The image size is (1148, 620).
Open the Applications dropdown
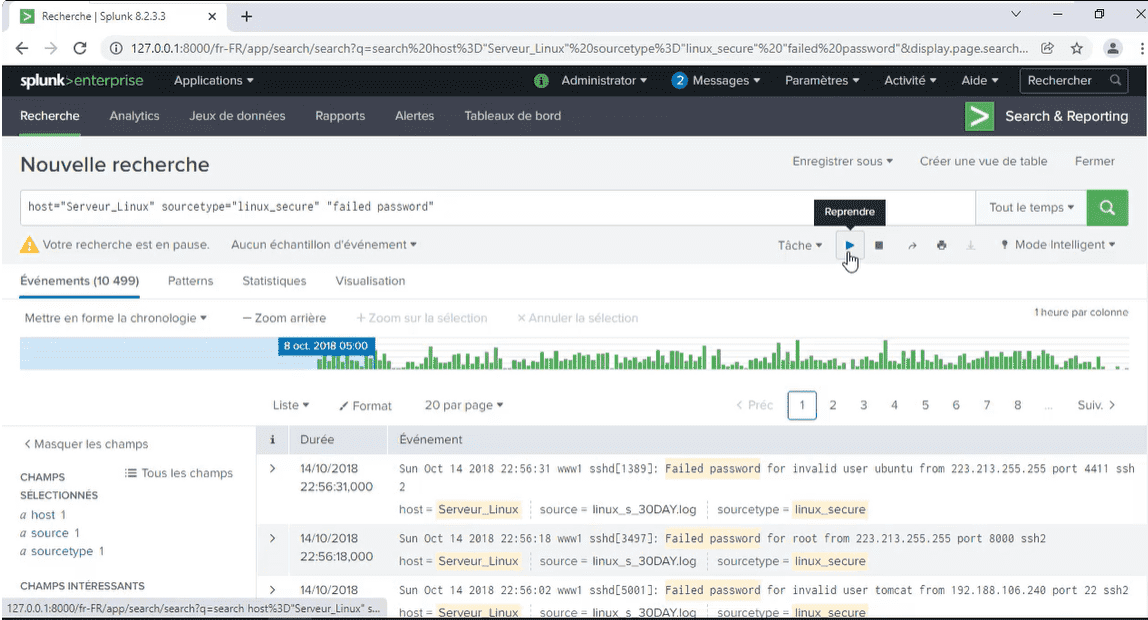(214, 81)
